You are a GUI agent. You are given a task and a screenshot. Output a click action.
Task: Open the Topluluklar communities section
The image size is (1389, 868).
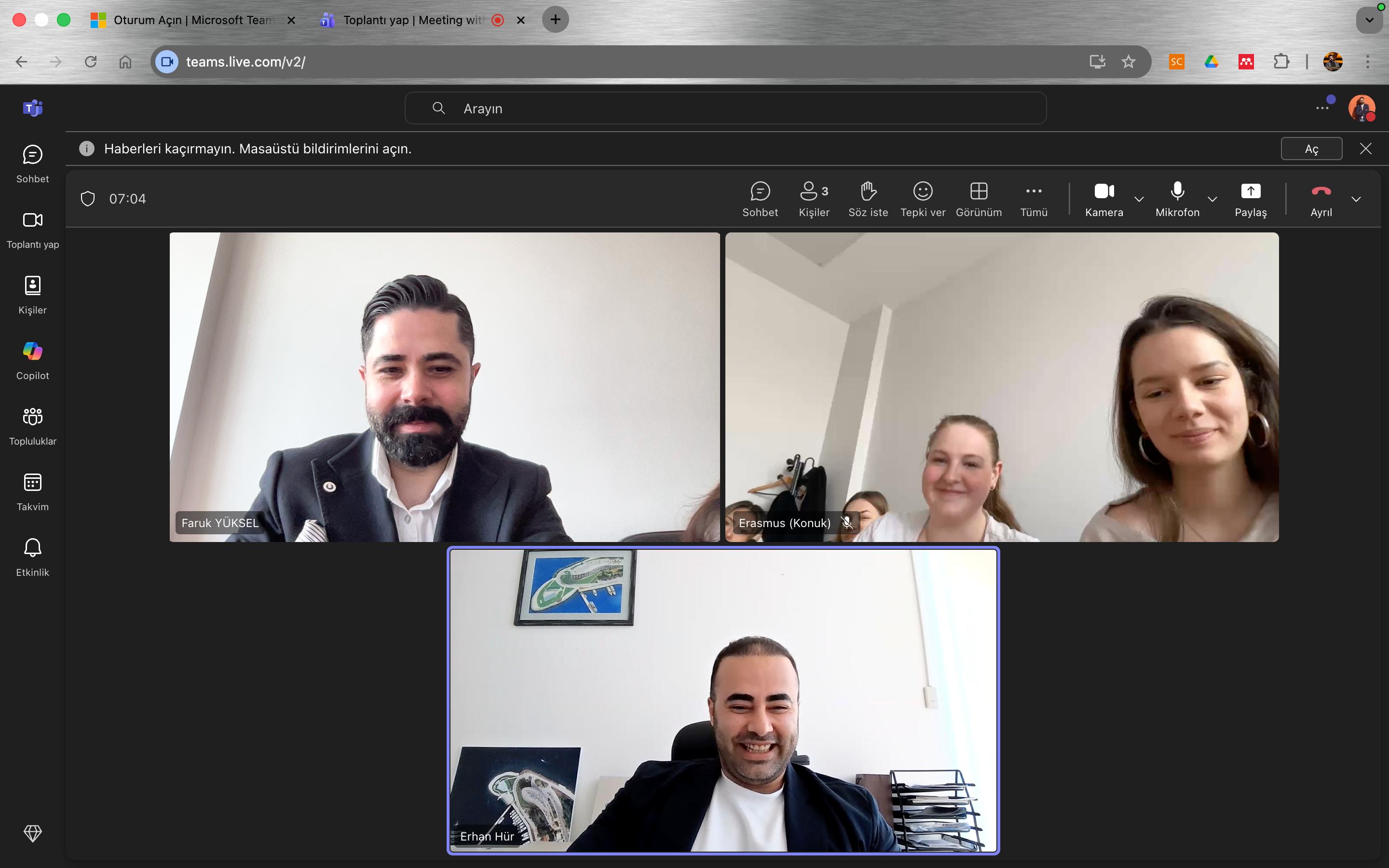32,426
